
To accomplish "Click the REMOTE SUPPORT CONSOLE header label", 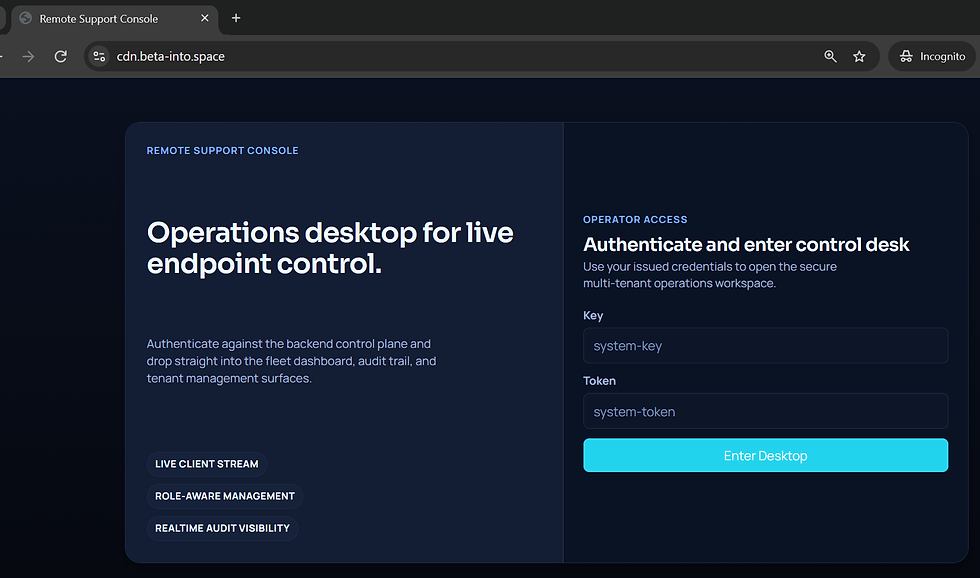I will [222, 151].
